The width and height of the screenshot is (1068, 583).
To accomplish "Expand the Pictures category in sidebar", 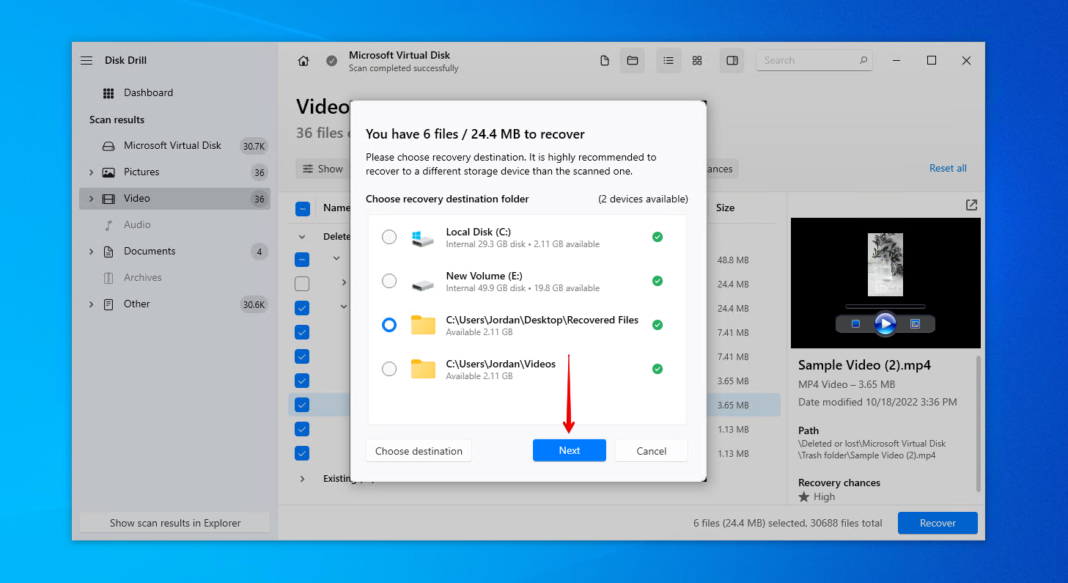I will pyautogui.click(x=91, y=172).
